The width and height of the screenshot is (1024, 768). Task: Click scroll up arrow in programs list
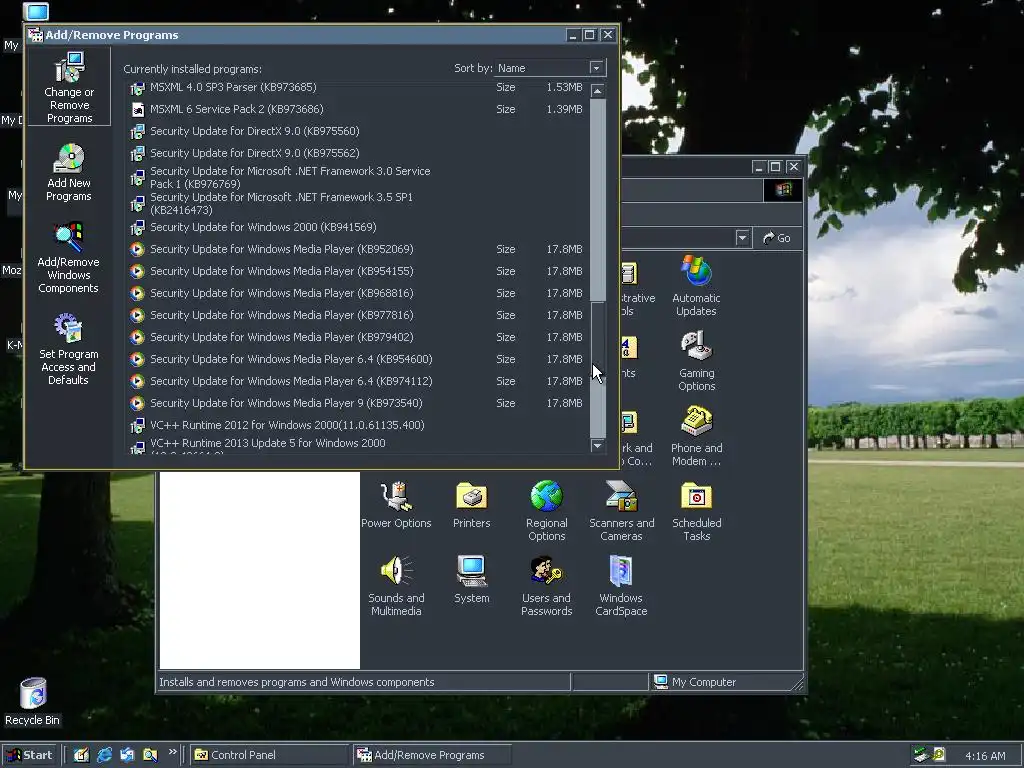pyautogui.click(x=597, y=91)
